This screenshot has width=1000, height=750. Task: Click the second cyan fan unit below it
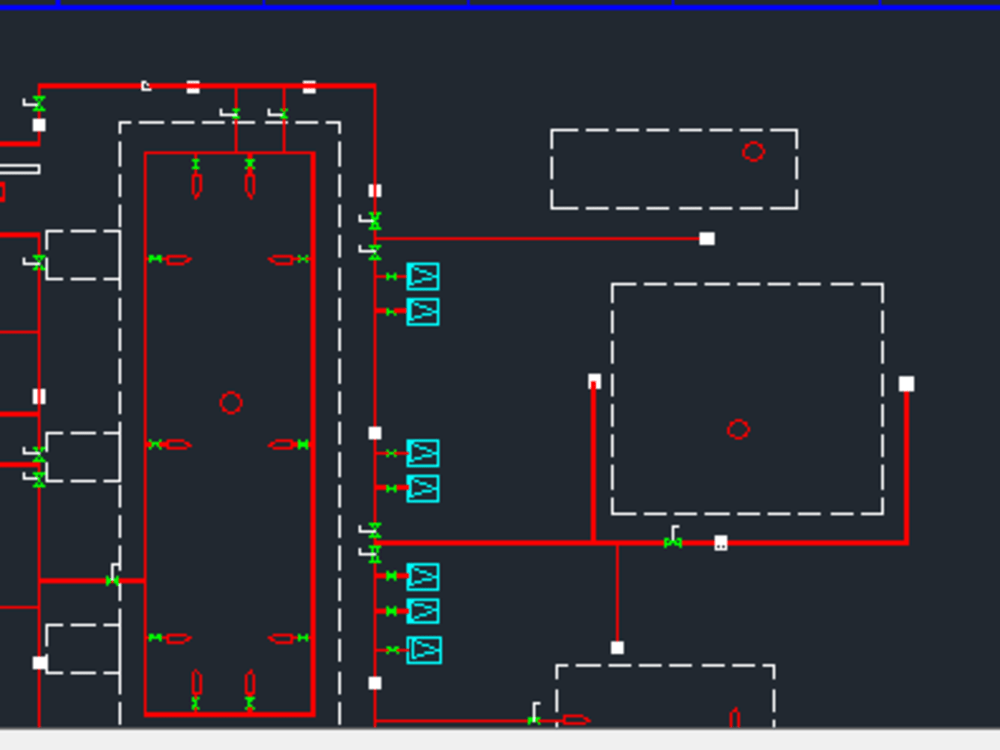(x=423, y=311)
